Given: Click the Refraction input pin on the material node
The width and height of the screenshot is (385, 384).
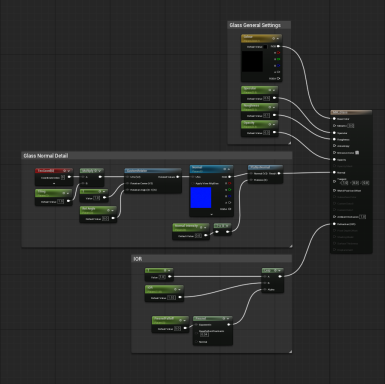Looking at the screenshot, I should 334,224.
